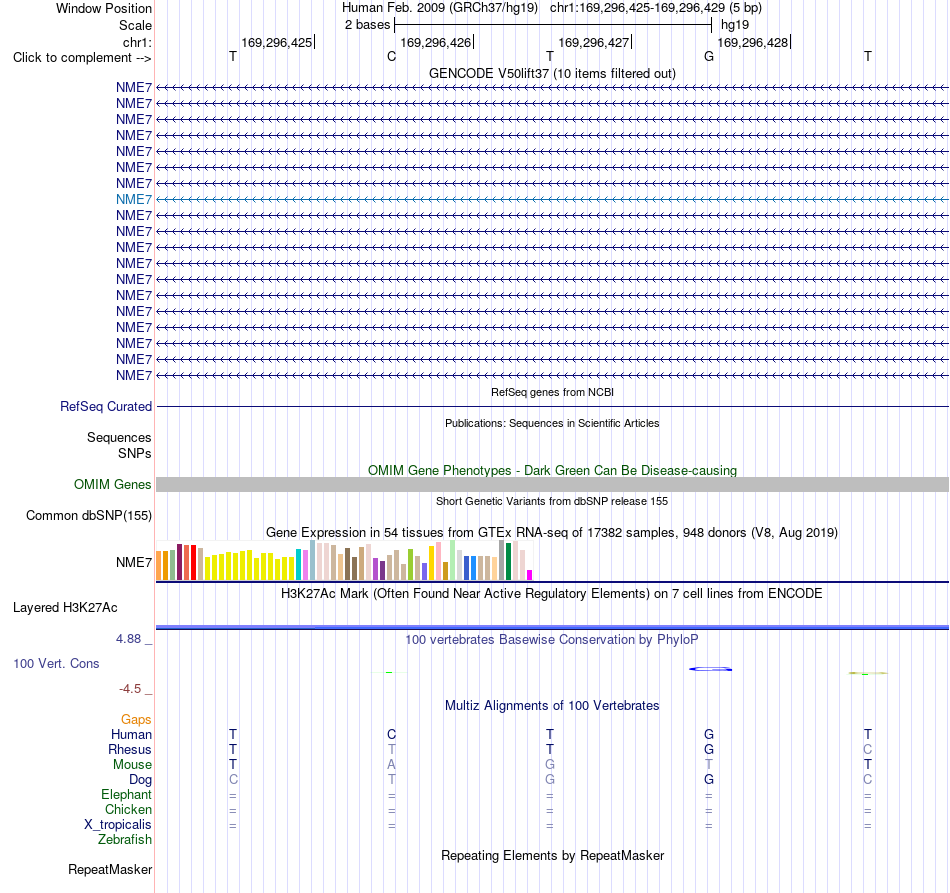The width and height of the screenshot is (950, 893).
Task: Click the 'hg19' label beside the scale bar
Action: [735, 25]
